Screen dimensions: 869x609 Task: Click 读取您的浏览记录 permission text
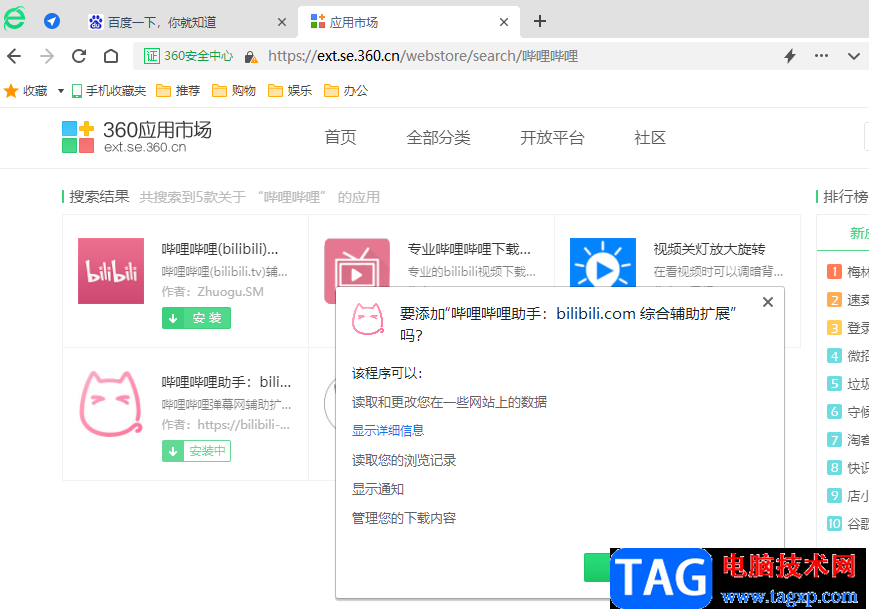[404, 460]
